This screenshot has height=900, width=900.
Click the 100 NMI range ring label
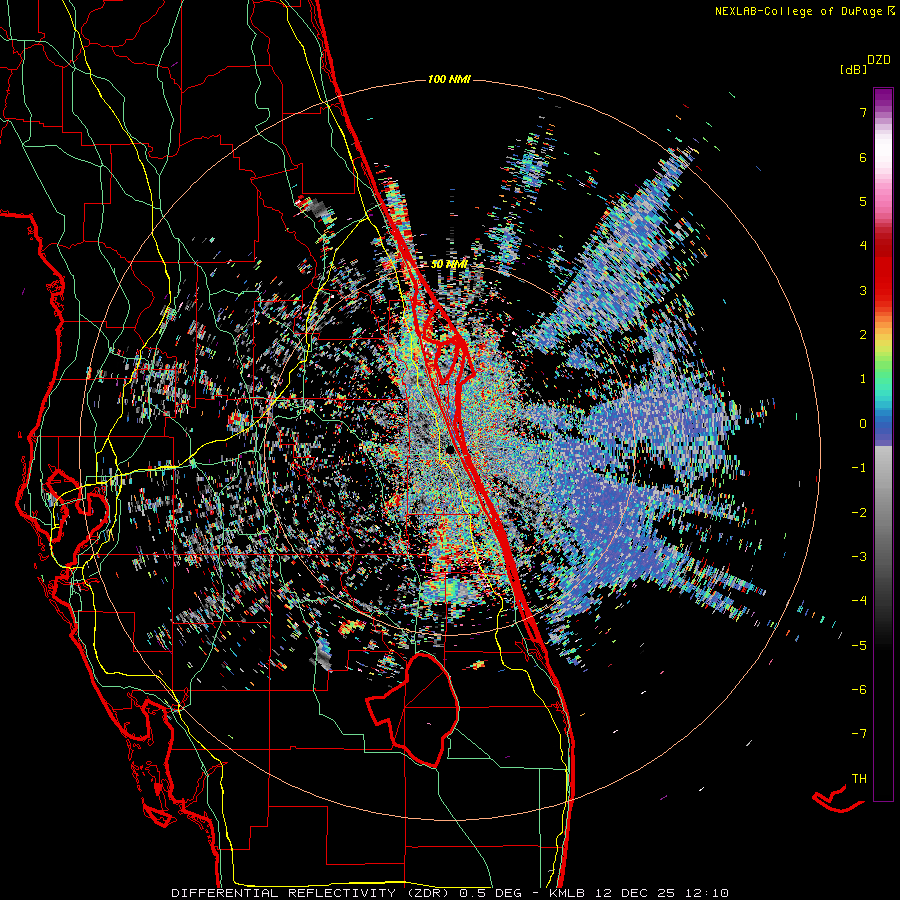449,79
